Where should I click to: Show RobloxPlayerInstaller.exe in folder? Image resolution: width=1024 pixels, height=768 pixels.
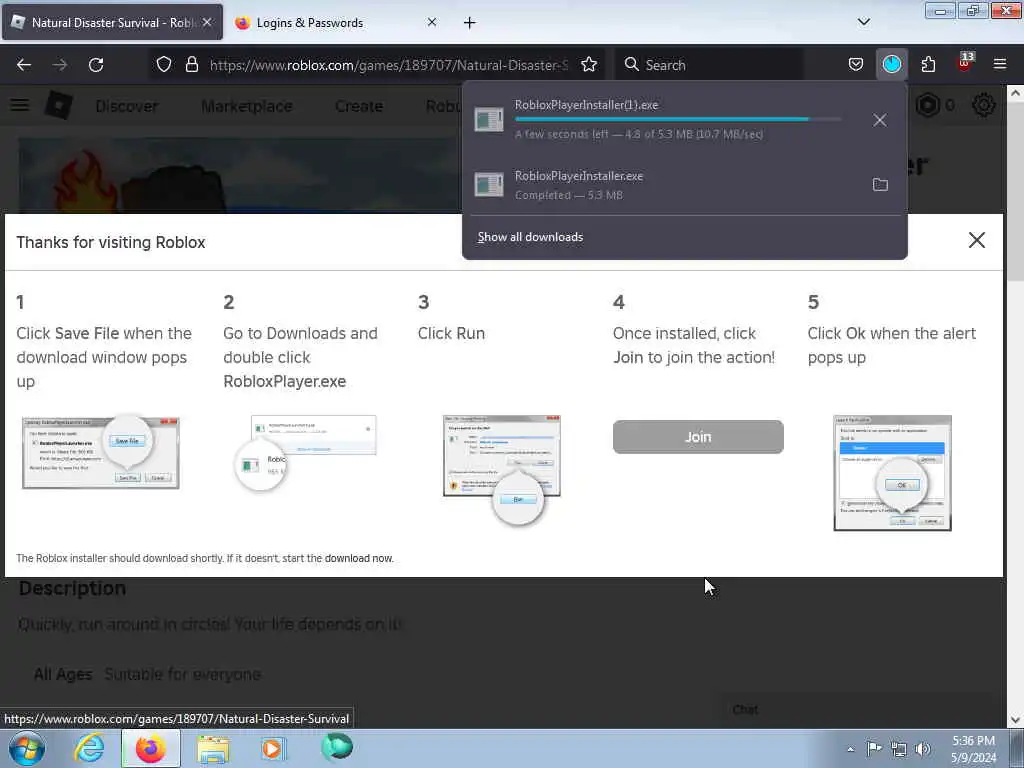pyautogui.click(x=880, y=185)
